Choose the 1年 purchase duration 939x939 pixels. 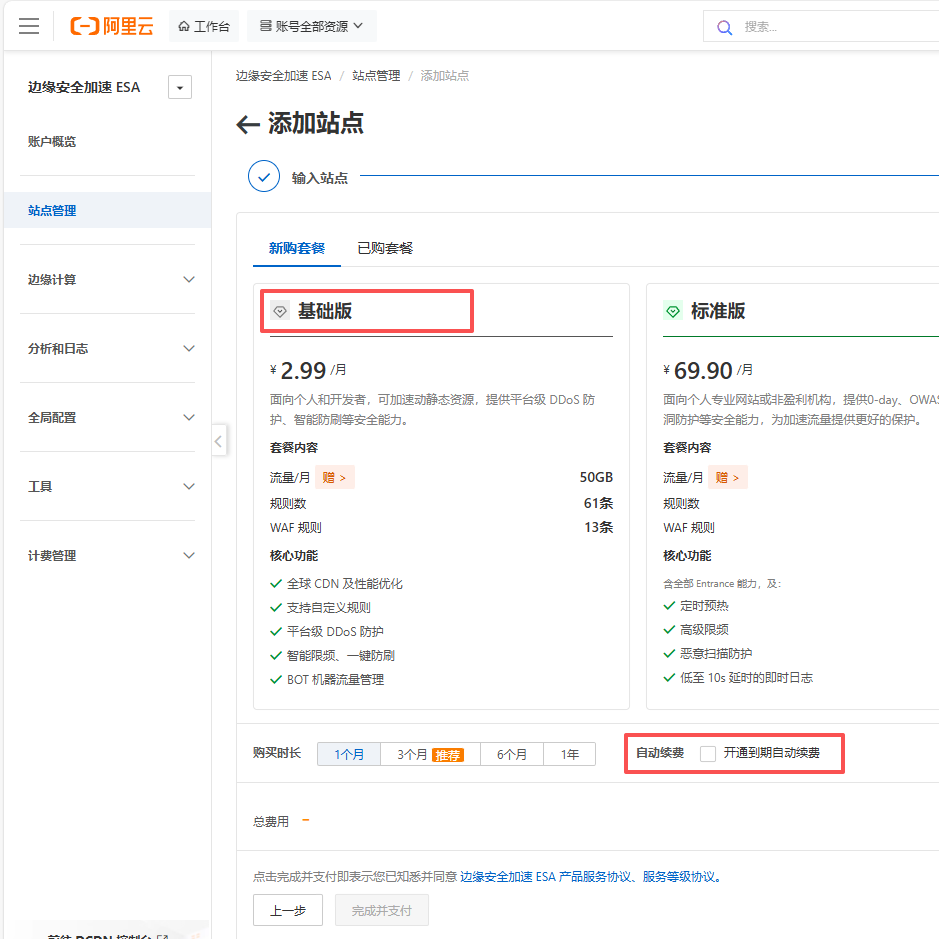[569, 754]
